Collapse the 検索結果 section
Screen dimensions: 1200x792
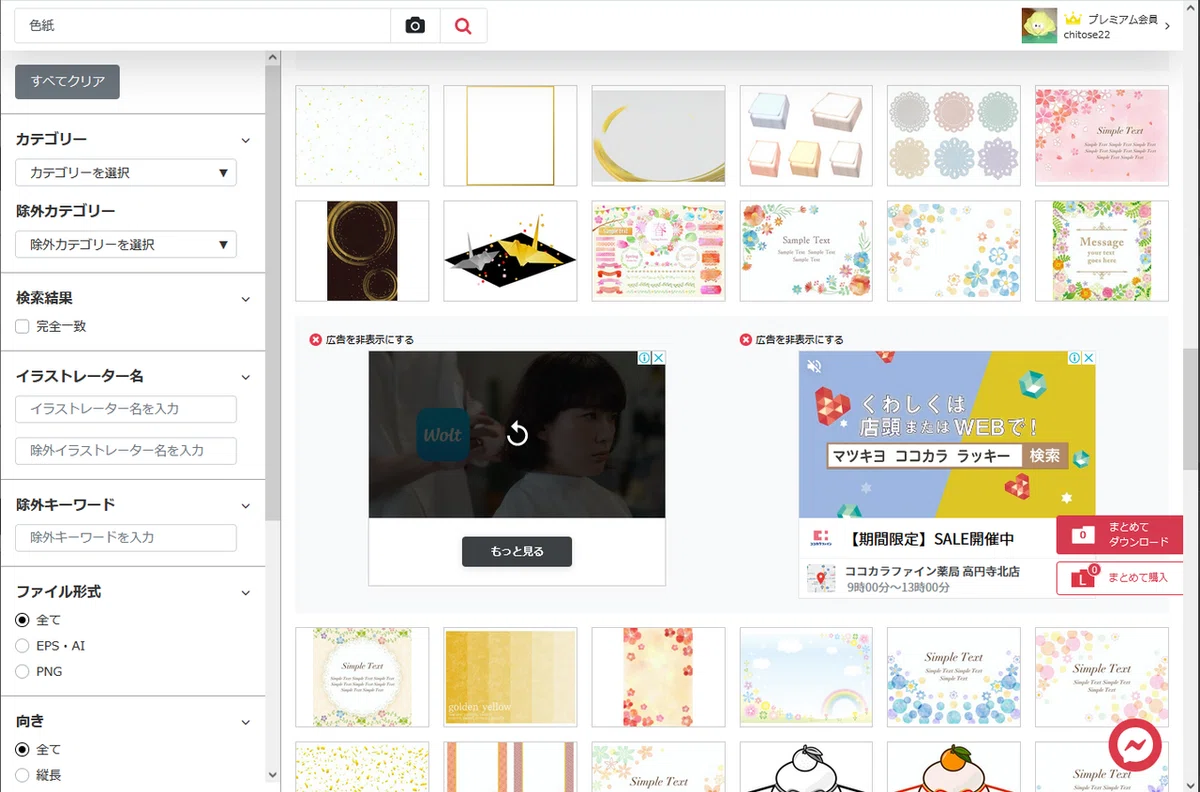[x=246, y=298]
